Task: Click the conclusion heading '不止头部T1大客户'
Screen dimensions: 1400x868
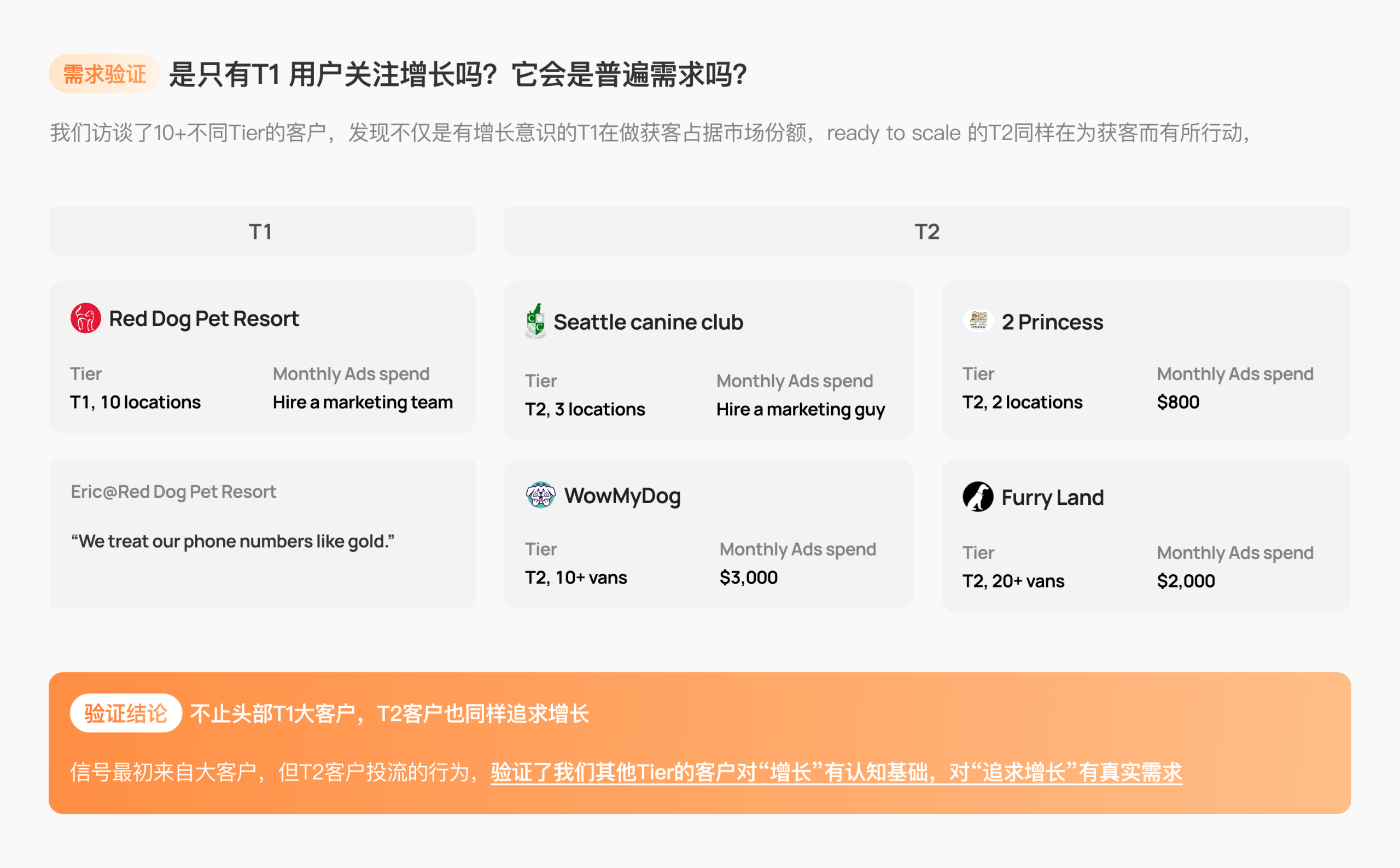Action: 389,714
